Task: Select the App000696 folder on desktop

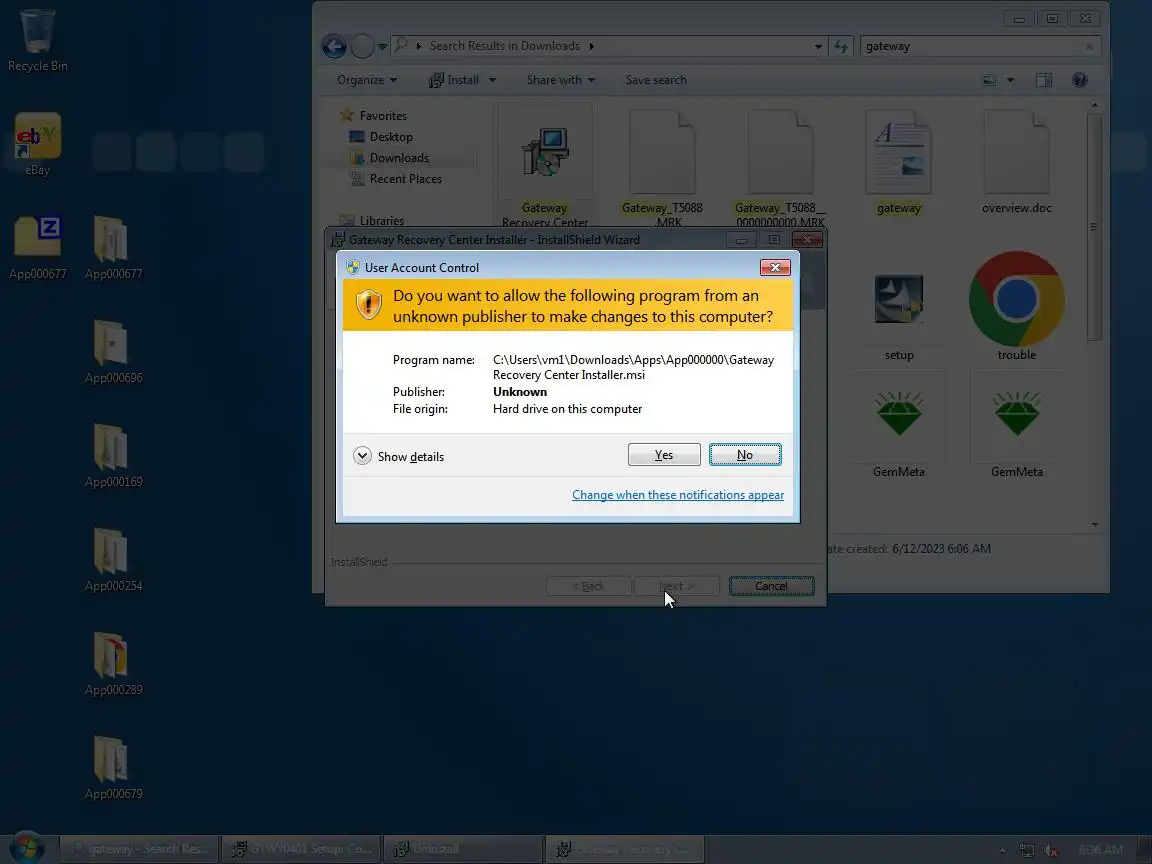Action: click(113, 352)
